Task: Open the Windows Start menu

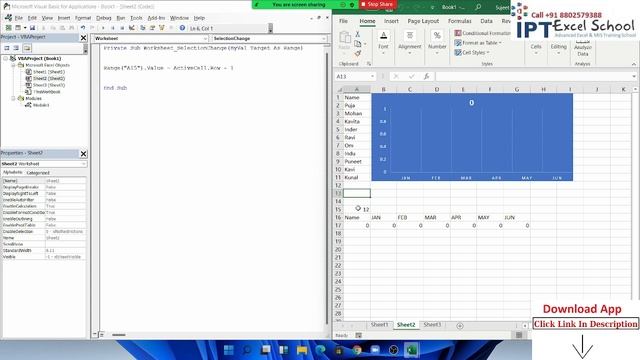Action: point(229,350)
